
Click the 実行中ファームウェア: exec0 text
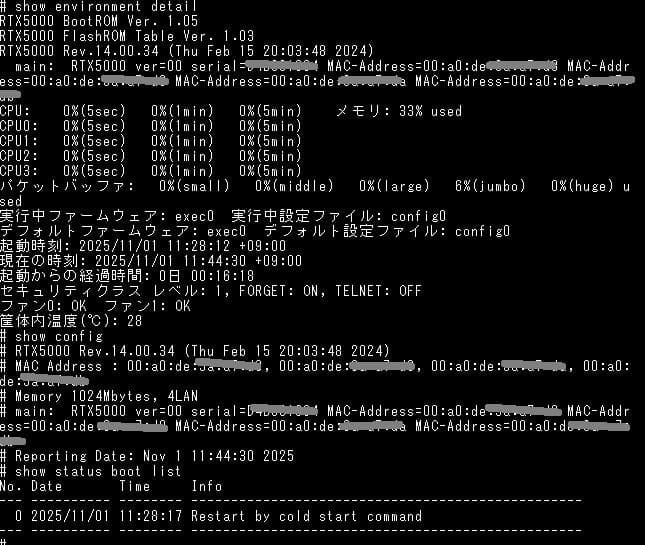tap(107, 216)
